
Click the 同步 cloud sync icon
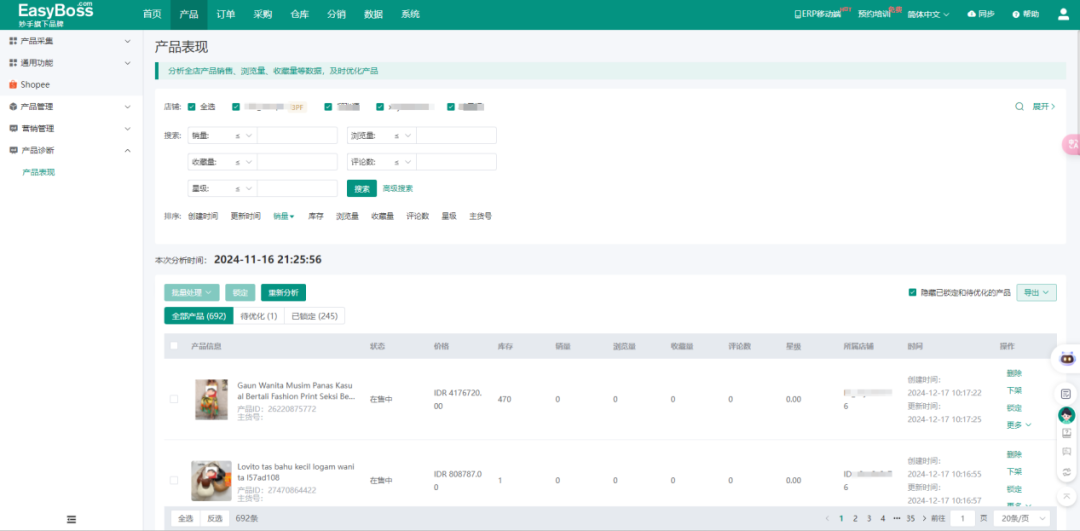tap(971, 14)
